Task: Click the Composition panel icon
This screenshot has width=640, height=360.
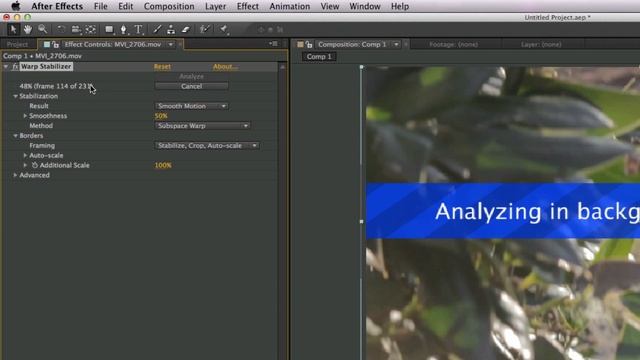Action: coord(300,44)
